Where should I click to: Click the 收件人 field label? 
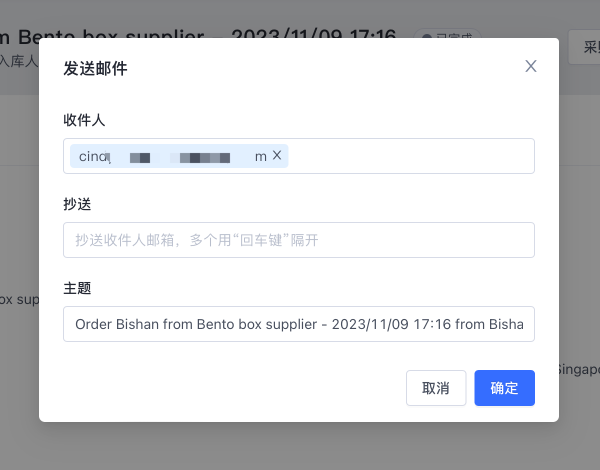coord(84,120)
